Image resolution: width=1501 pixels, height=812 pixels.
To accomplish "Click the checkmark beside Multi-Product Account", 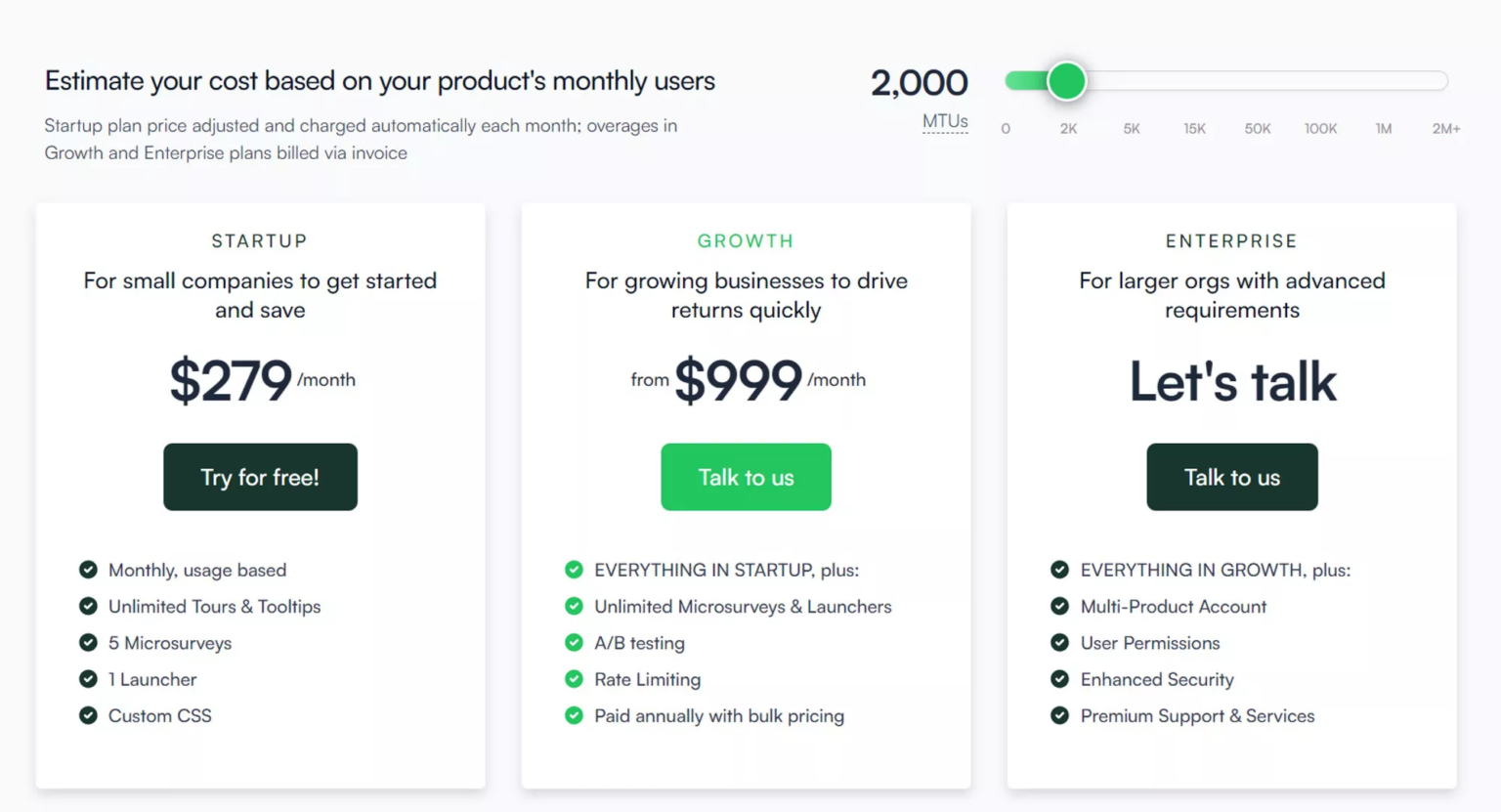I will coord(1059,606).
